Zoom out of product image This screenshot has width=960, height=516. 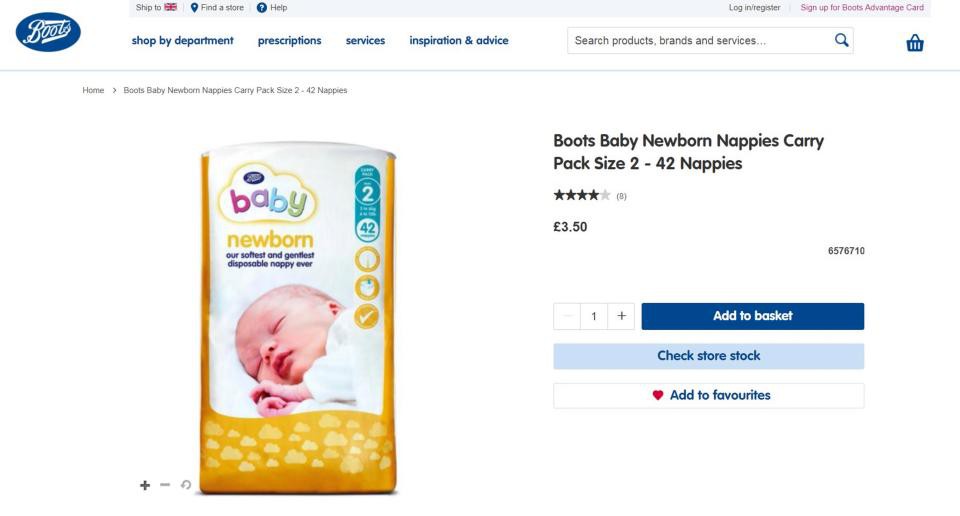click(x=165, y=485)
